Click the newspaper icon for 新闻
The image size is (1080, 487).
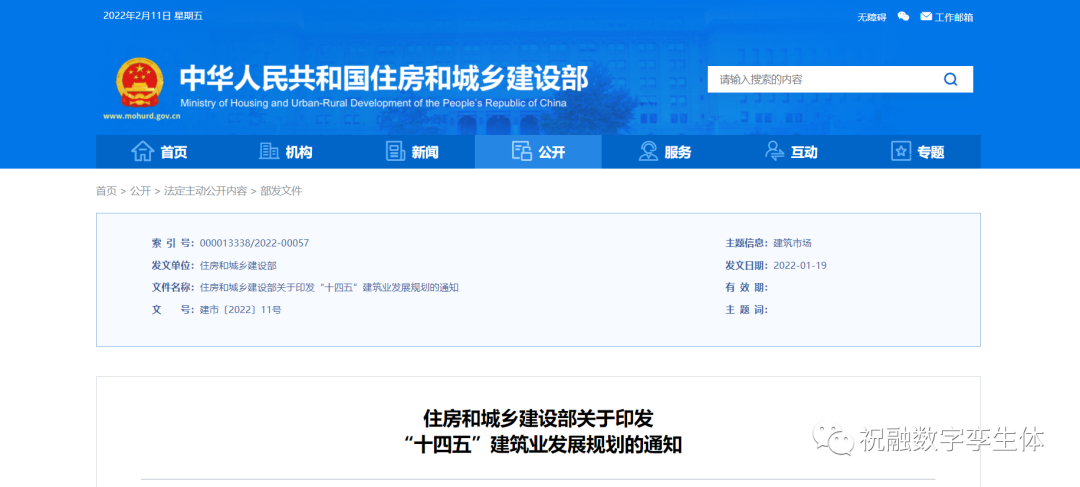(395, 152)
